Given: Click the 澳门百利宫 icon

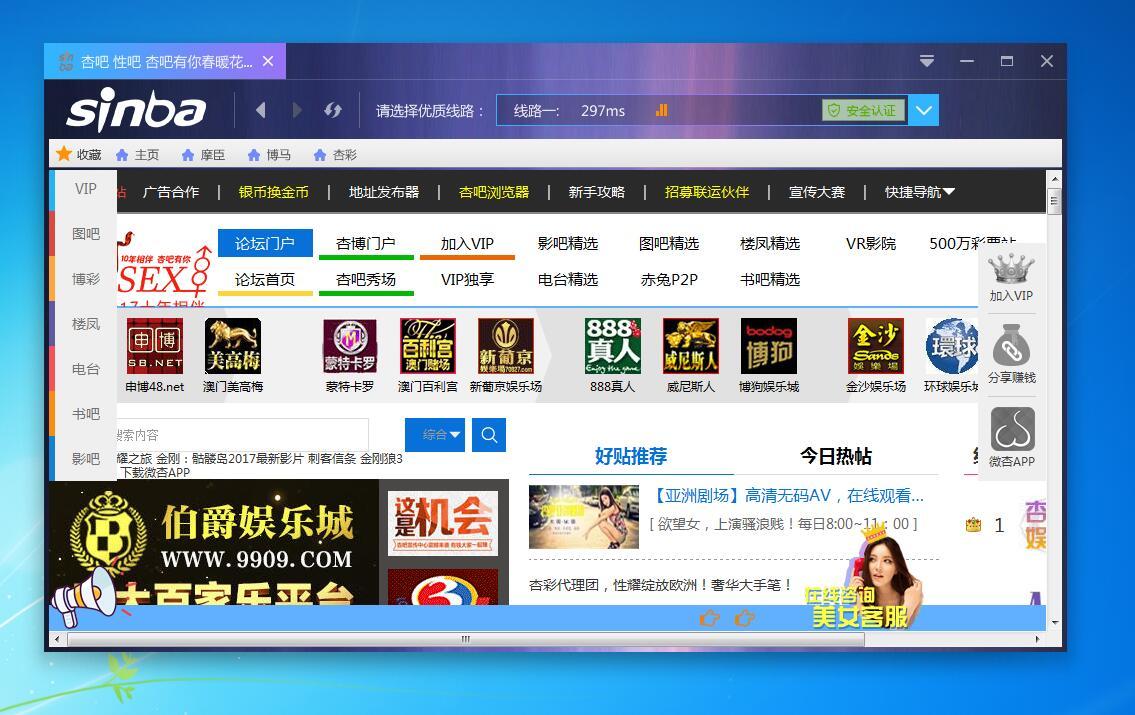Looking at the screenshot, I should 428,346.
